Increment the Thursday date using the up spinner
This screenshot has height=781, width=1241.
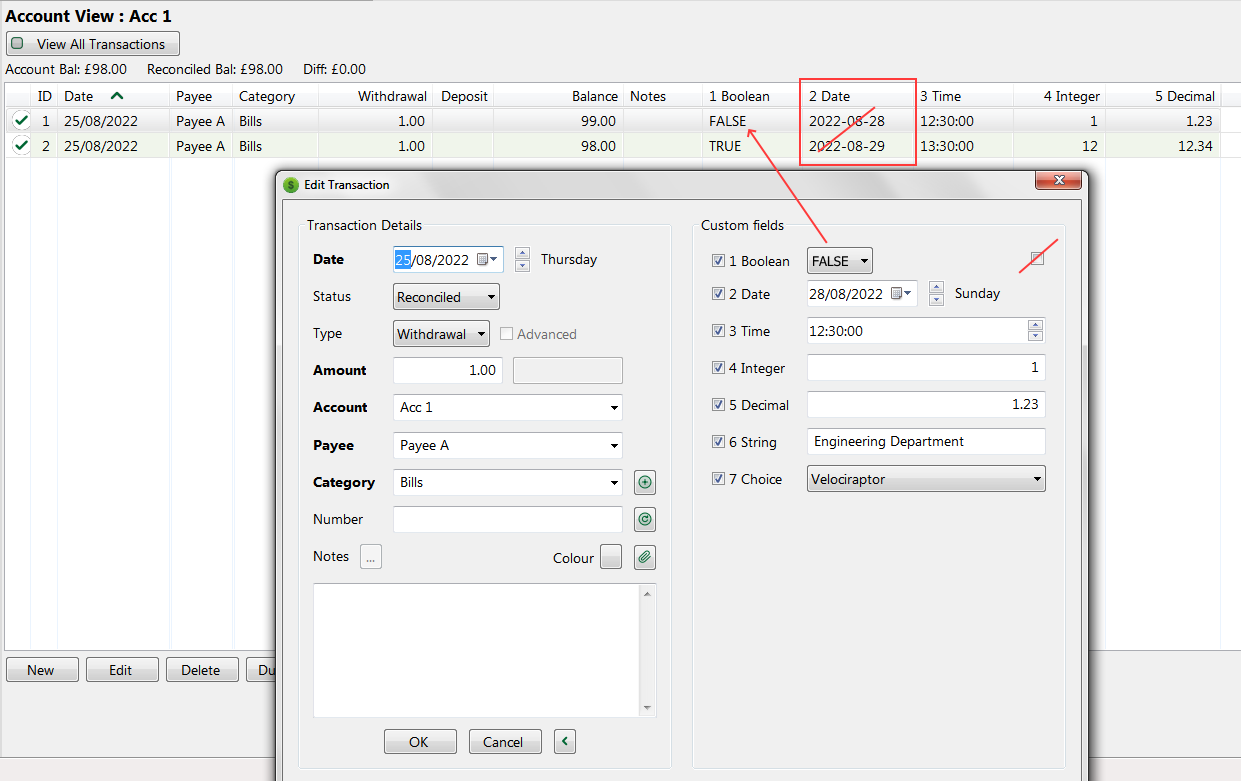pyautogui.click(x=522, y=253)
